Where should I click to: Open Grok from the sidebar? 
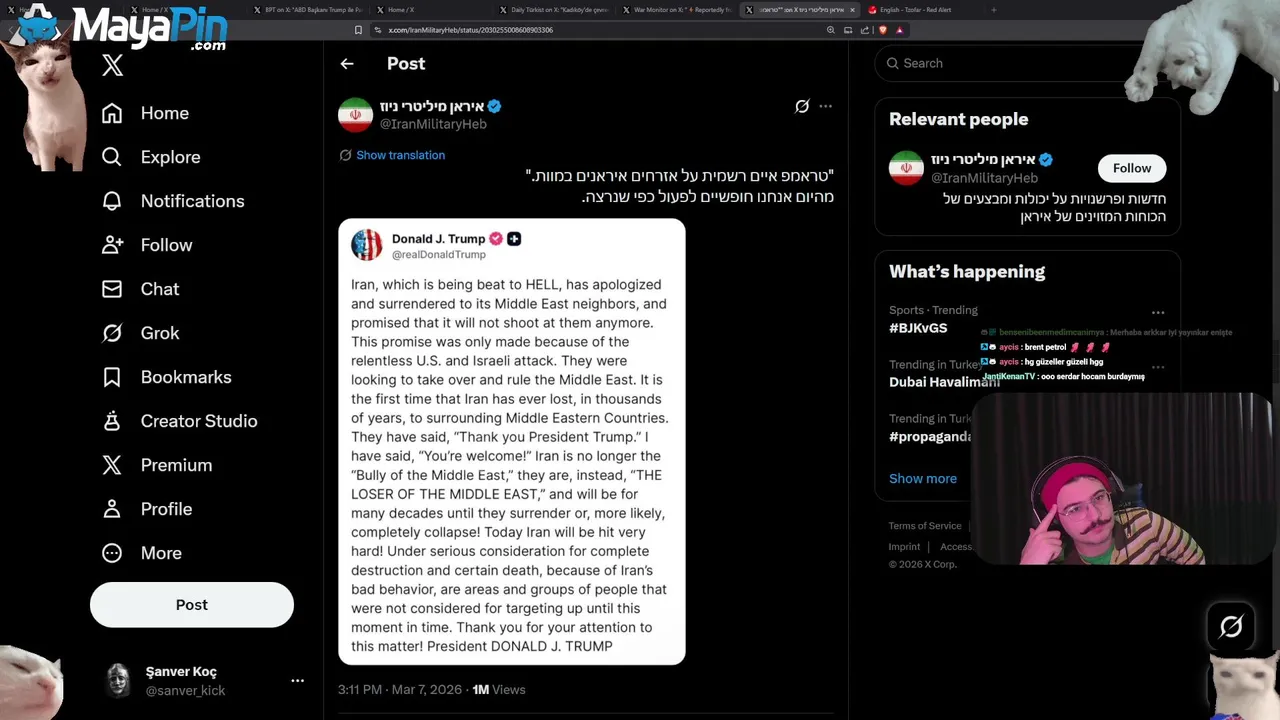(140, 333)
